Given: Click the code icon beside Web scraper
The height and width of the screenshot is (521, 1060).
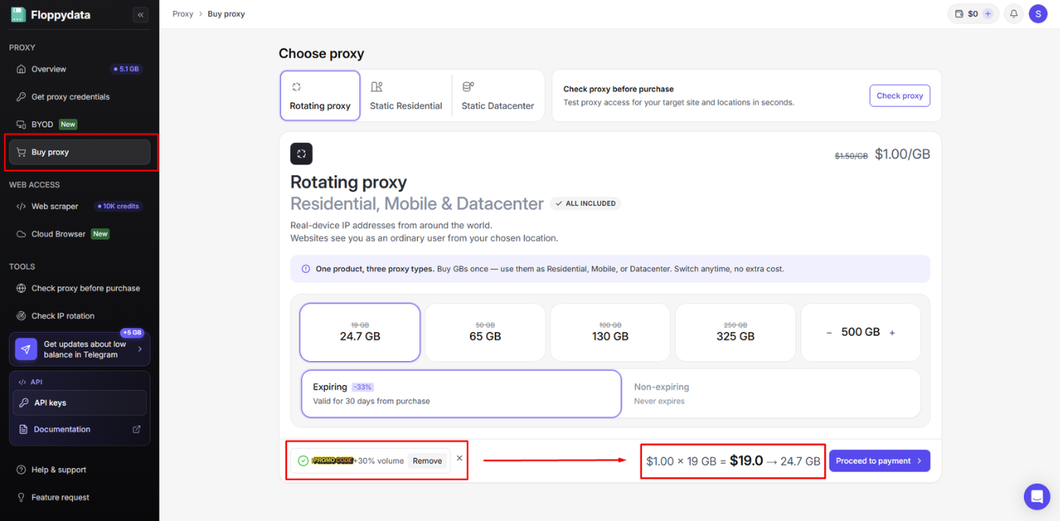Looking at the screenshot, I should click(x=21, y=206).
